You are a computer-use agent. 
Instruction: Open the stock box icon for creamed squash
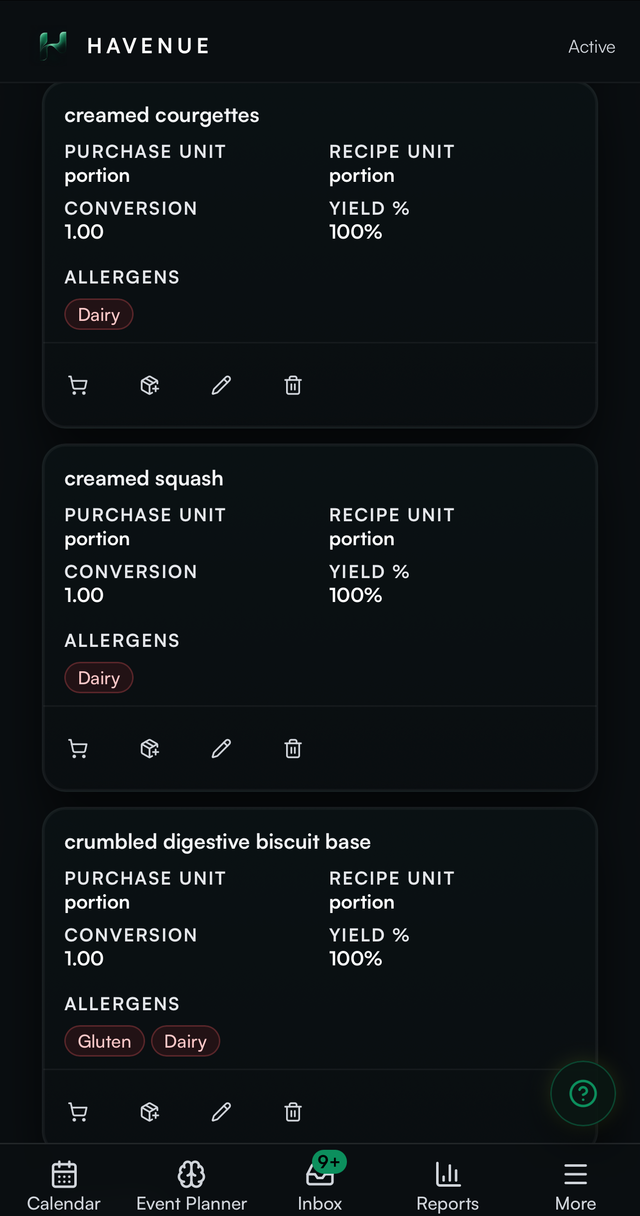(150, 748)
